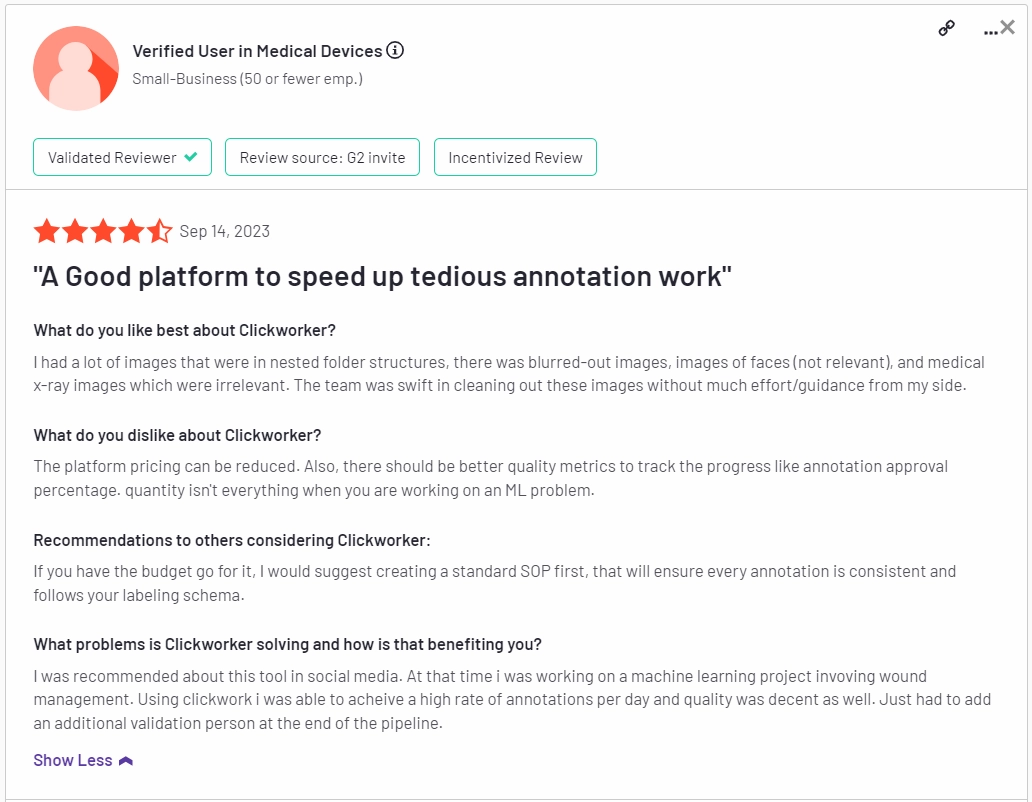Collapse the review with Show Less

pyautogui.click(x=83, y=760)
